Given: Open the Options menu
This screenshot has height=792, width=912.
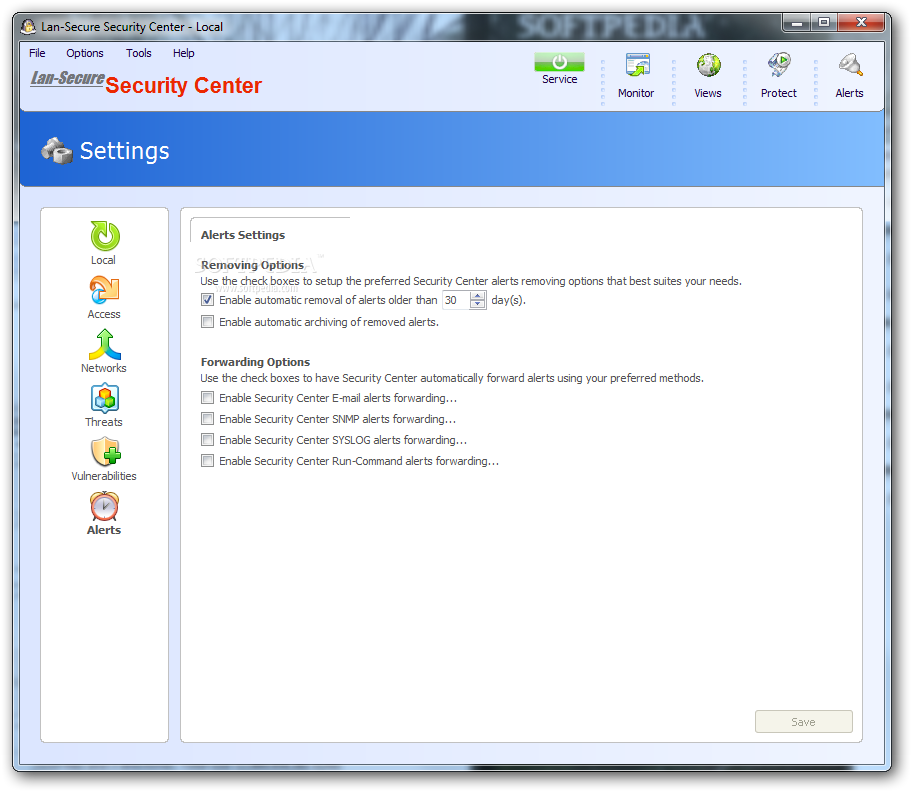Looking at the screenshot, I should [x=85, y=53].
